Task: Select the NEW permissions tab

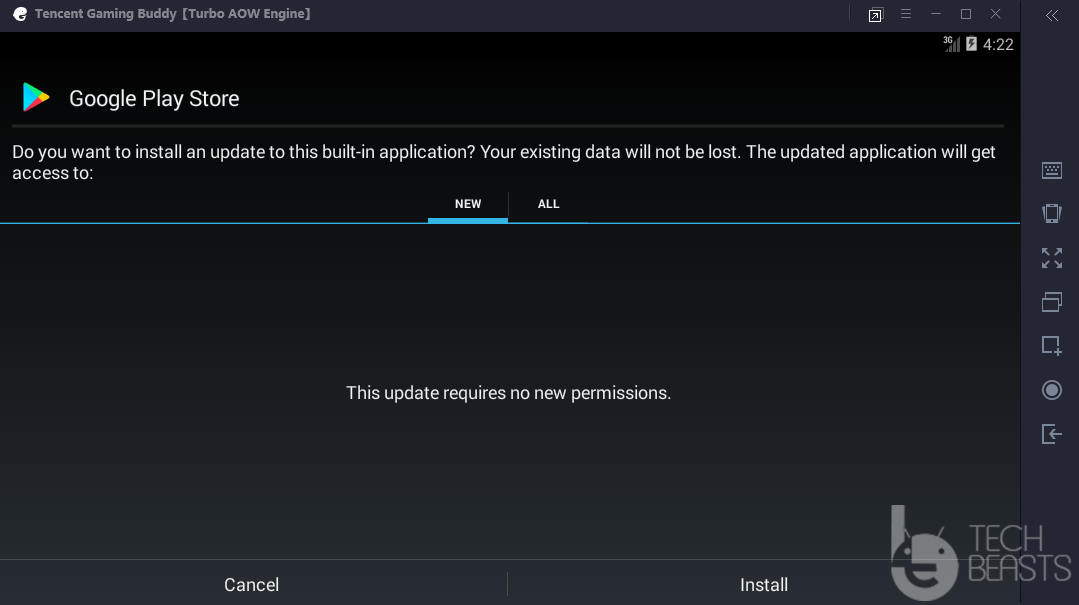Action: (x=468, y=204)
